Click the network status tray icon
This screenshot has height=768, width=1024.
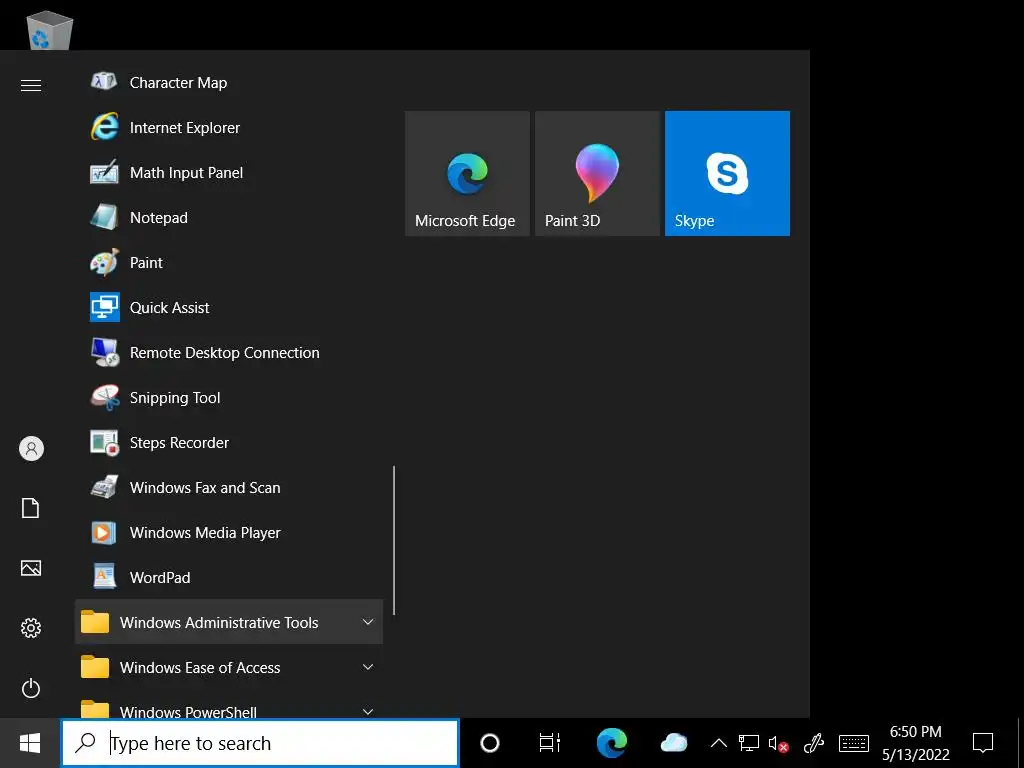tap(748, 743)
